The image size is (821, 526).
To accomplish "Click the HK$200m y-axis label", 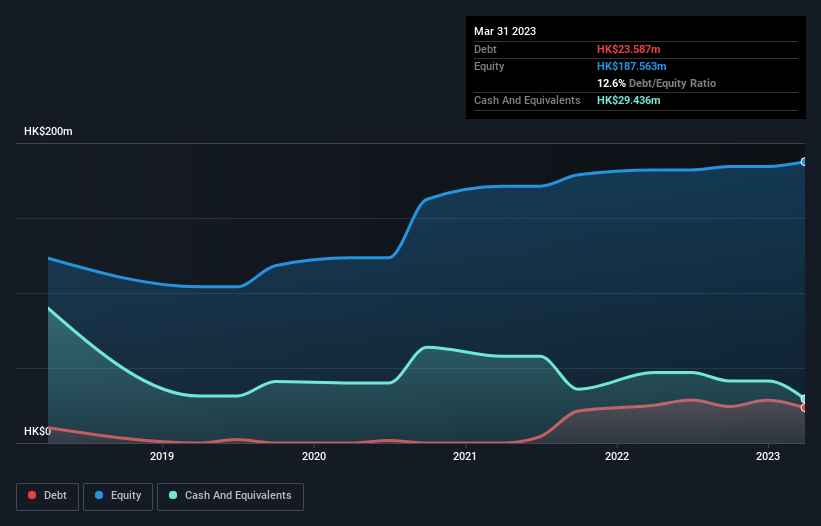I will tap(48, 131).
